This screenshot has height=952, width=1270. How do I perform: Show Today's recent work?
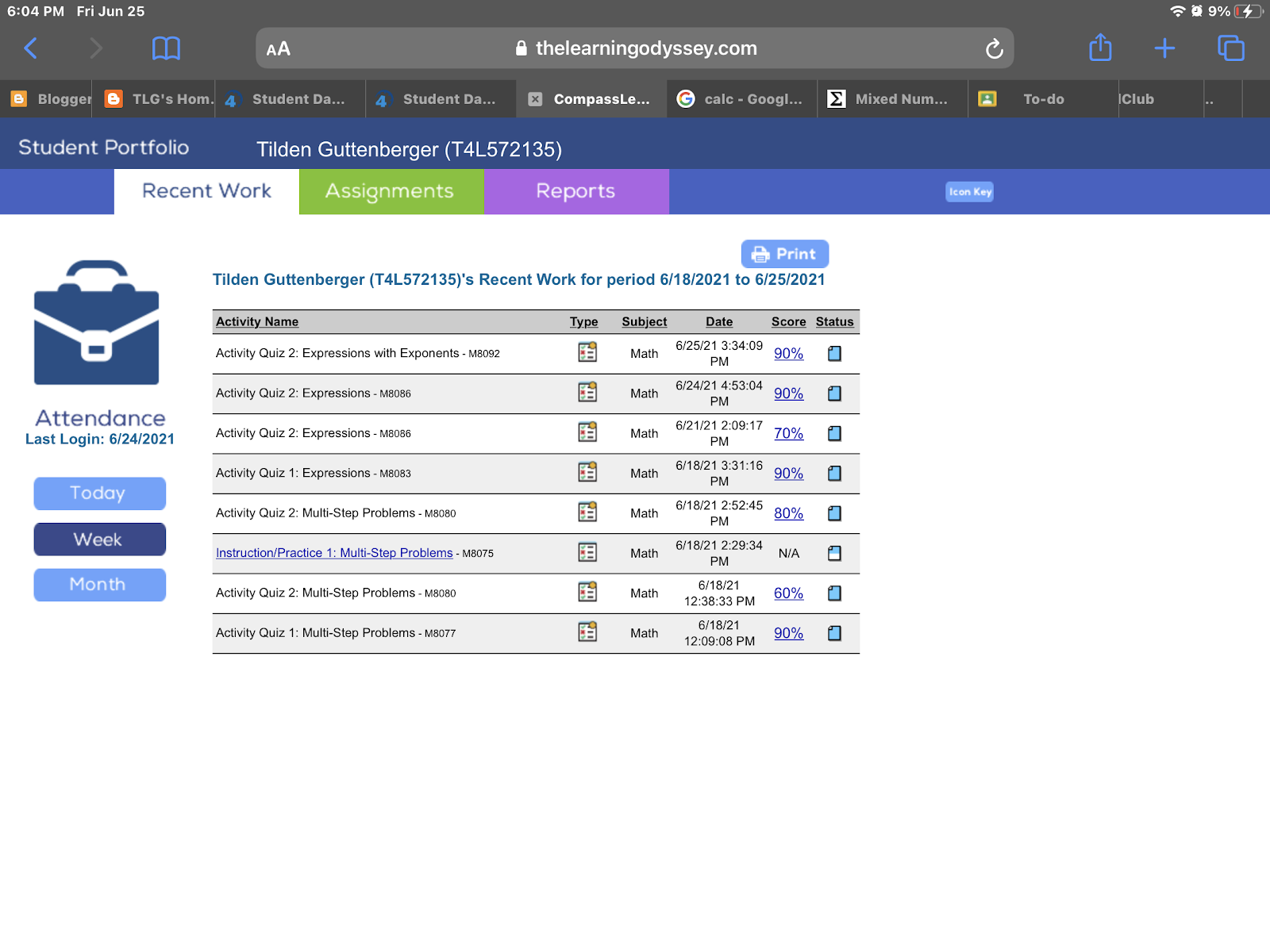pos(100,493)
